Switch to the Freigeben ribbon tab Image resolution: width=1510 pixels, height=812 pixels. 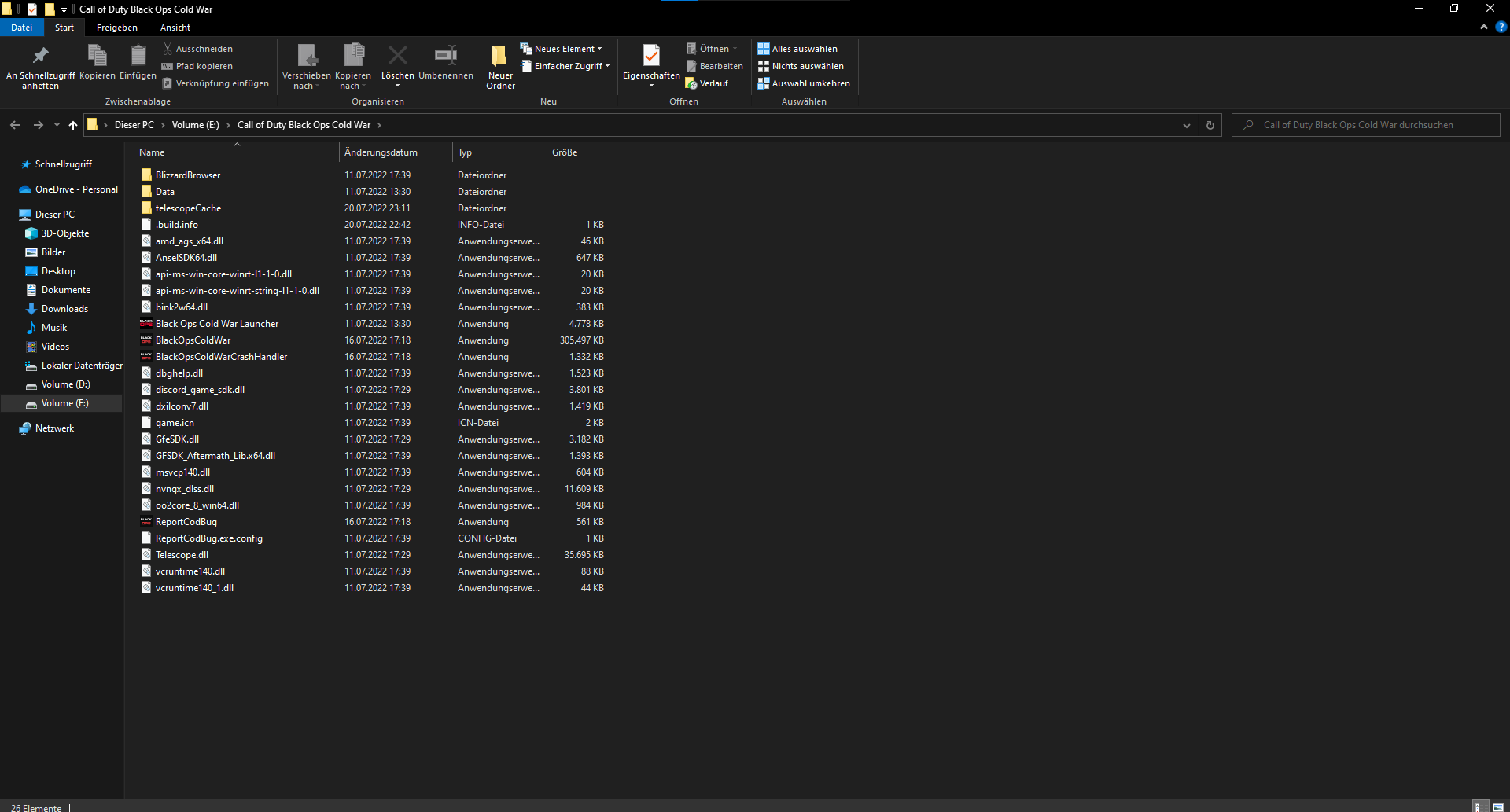pos(117,28)
